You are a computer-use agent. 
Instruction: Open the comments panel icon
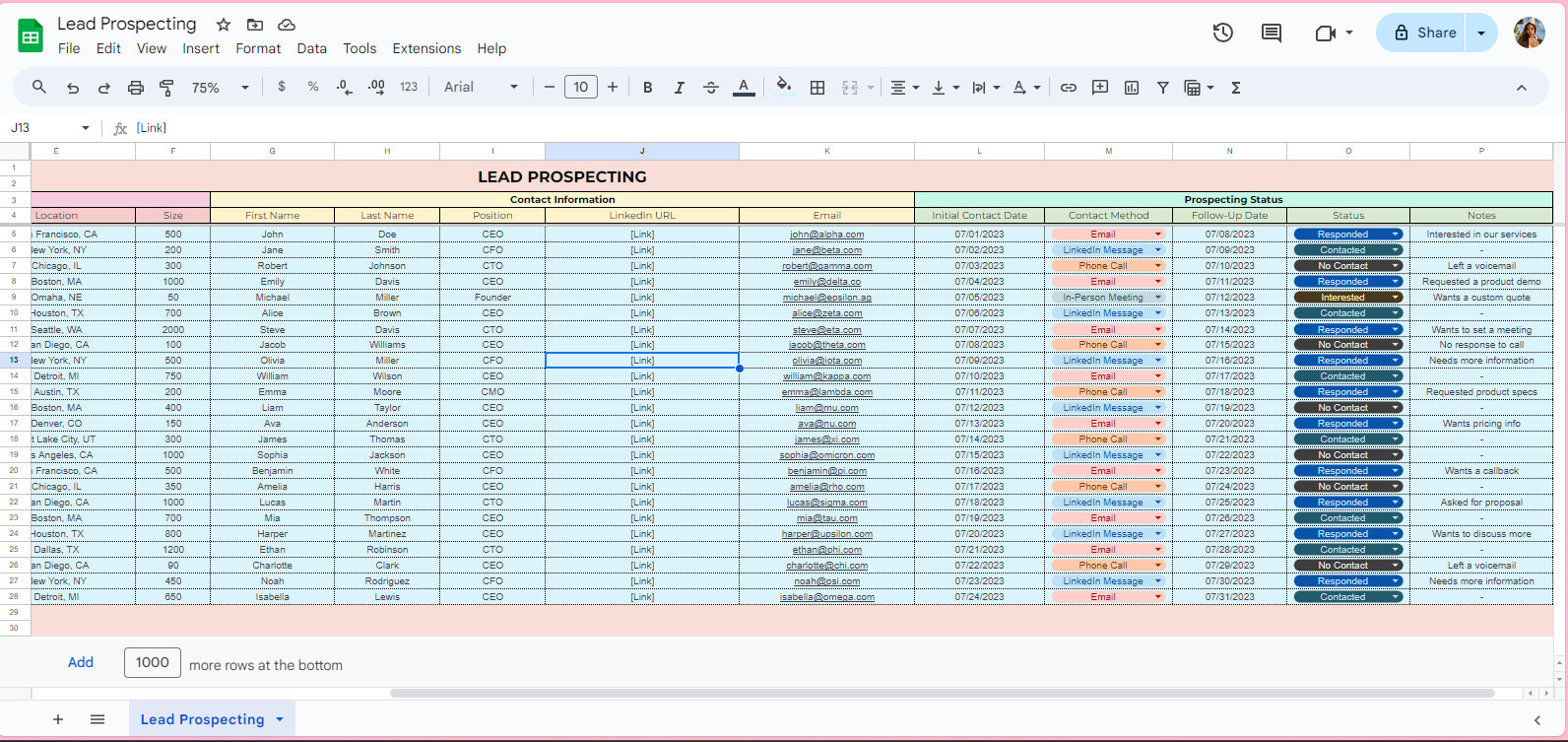click(1272, 33)
